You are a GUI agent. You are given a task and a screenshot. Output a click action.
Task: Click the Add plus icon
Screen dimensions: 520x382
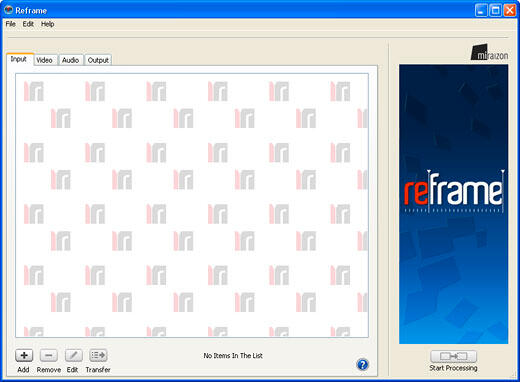(24, 355)
